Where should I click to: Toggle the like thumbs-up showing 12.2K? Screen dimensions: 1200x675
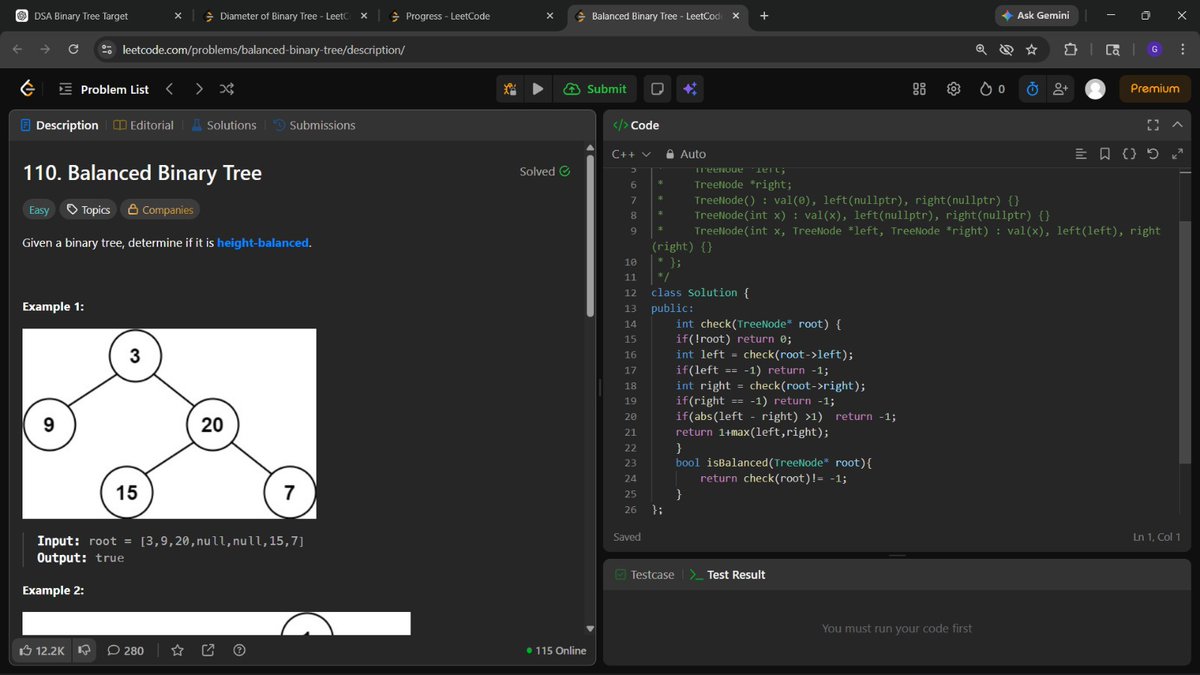point(42,650)
